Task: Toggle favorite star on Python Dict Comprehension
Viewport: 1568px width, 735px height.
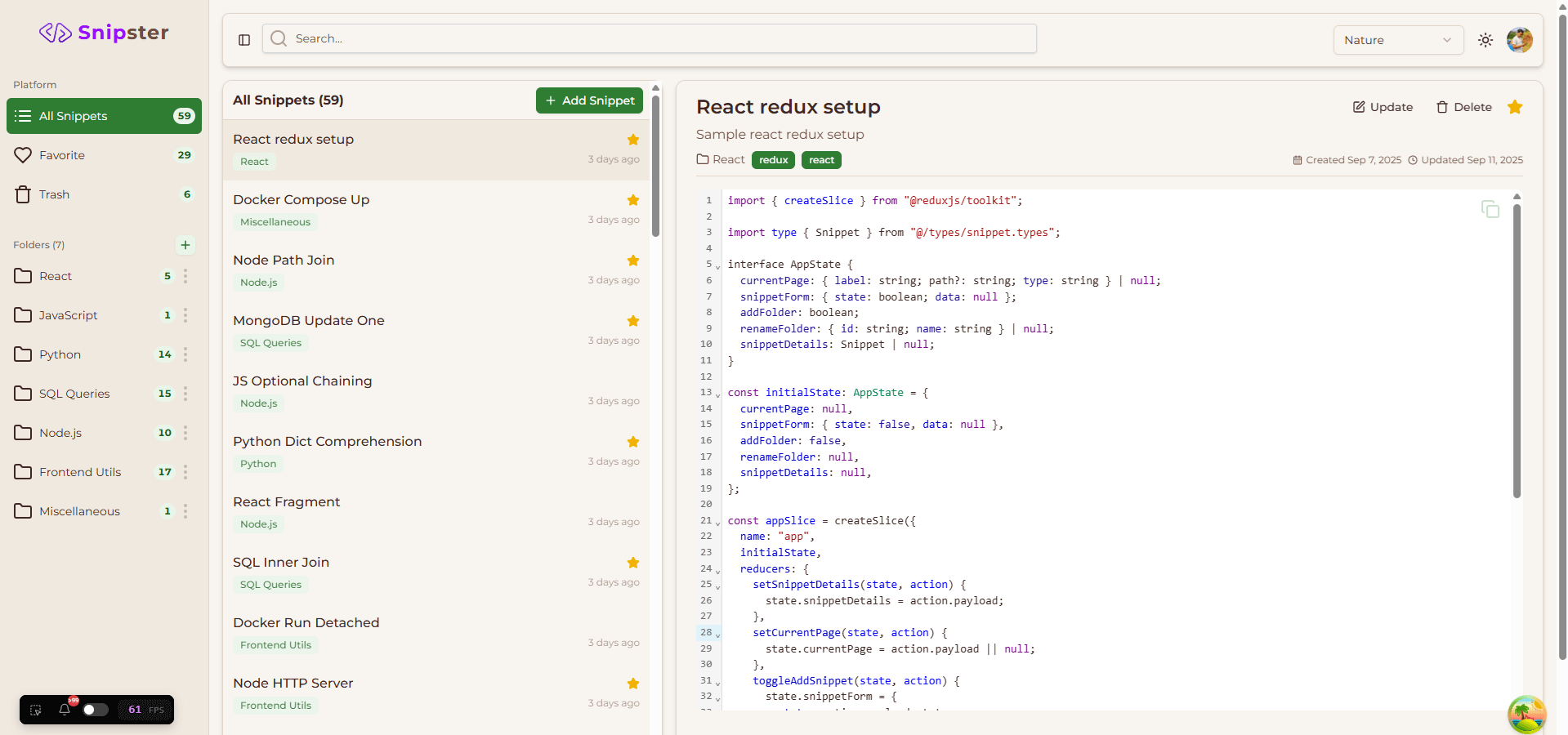Action: 633,442
